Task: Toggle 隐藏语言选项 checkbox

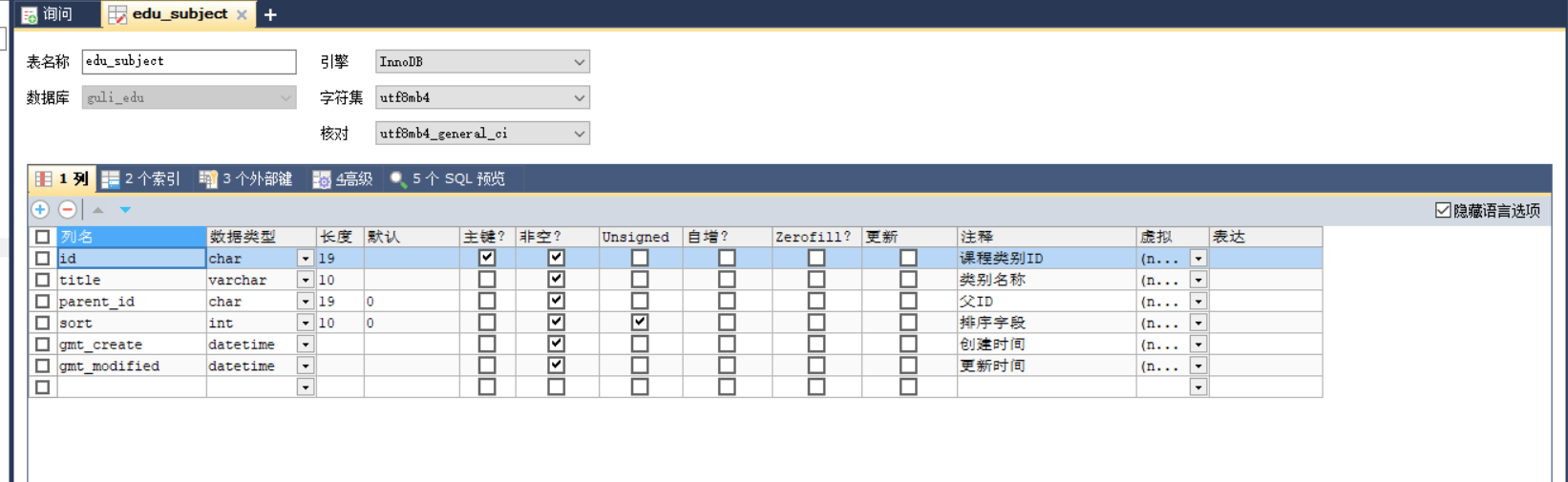Action: point(1443,210)
